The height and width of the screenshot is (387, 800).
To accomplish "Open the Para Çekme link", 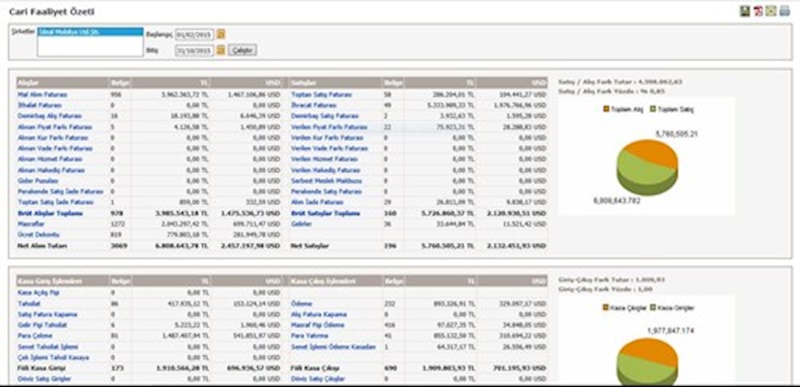I will [34, 336].
